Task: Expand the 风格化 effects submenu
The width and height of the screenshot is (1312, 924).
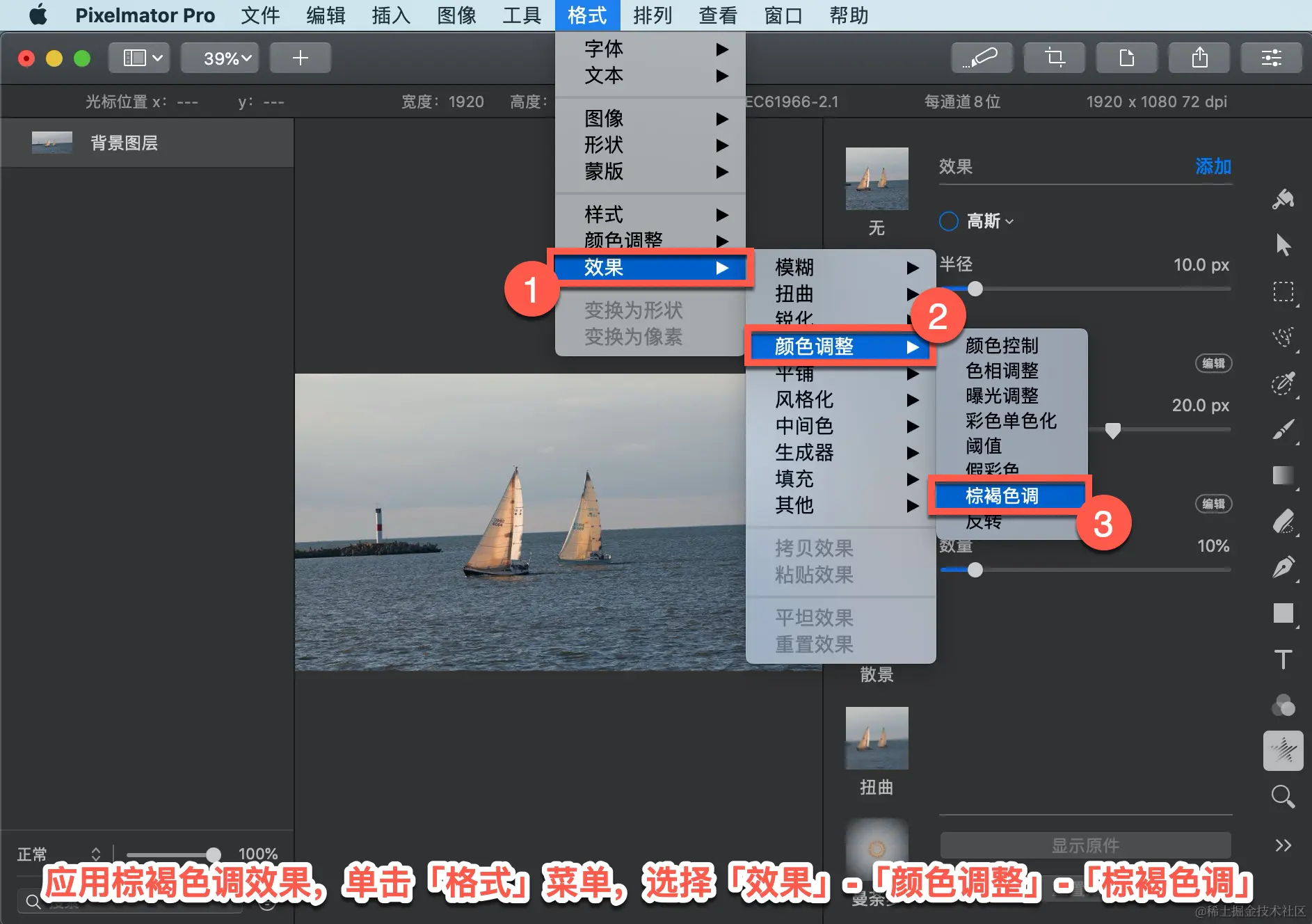Action: pyautogui.click(x=841, y=399)
